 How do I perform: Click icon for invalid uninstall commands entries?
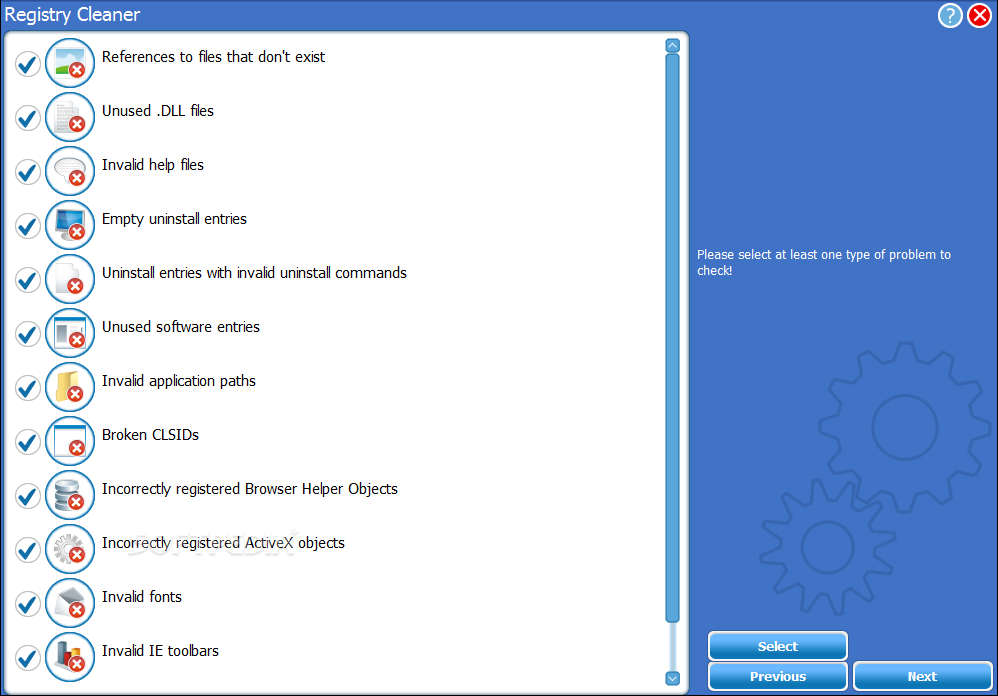(x=70, y=279)
